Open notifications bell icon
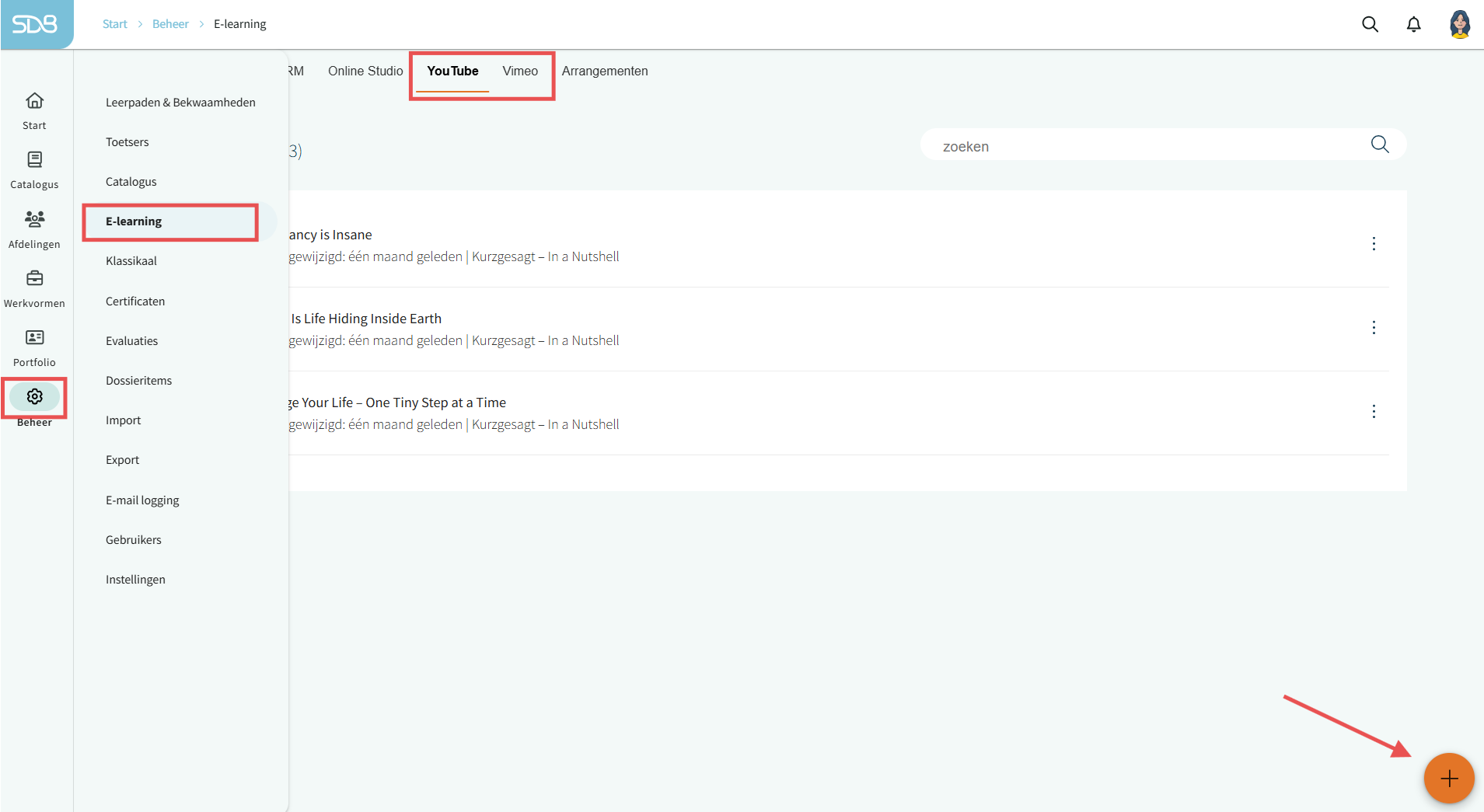Image resolution: width=1484 pixels, height=812 pixels. point(1413,24)
